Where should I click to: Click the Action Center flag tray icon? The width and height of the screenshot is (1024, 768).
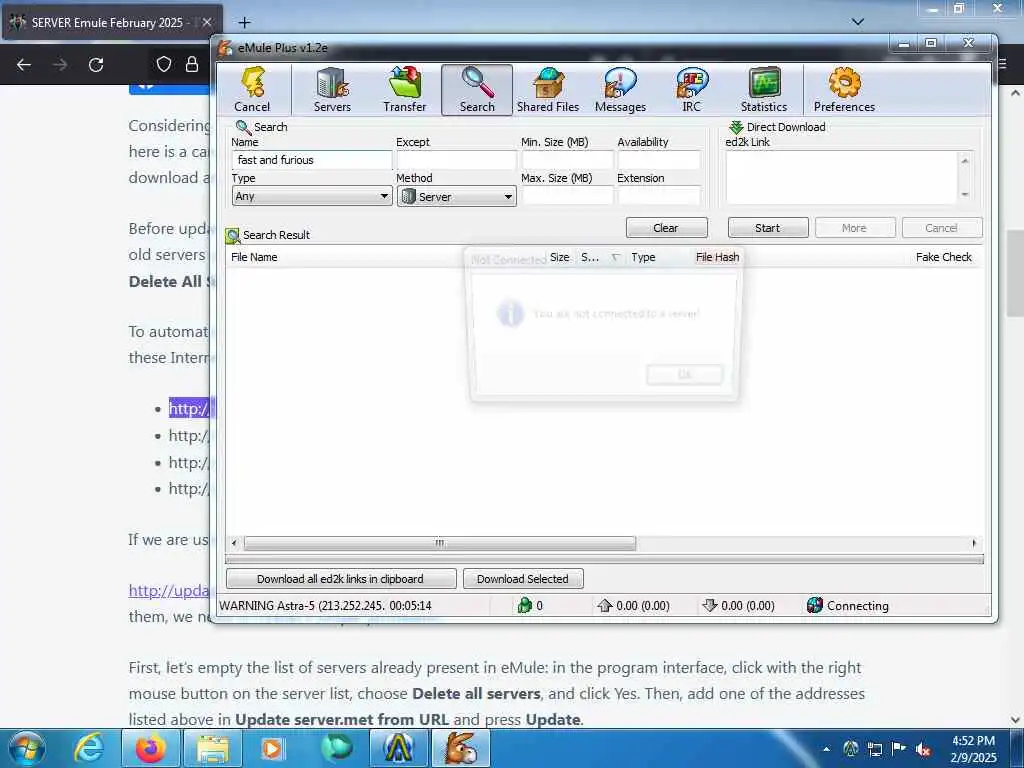click(x=899, y=749)
